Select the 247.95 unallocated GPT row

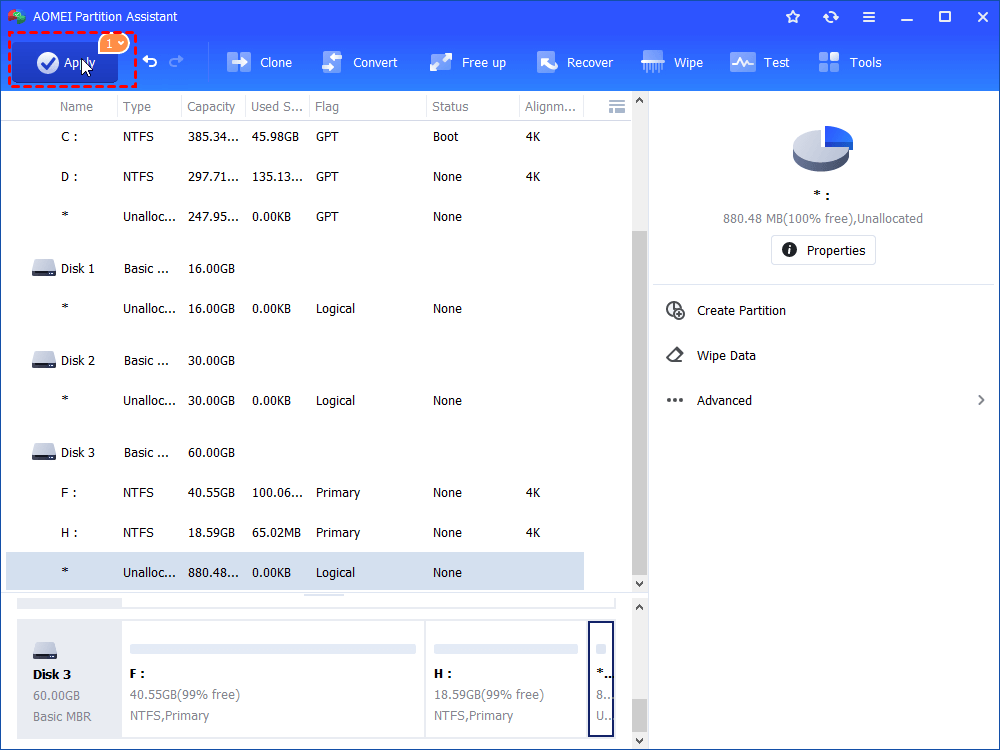tap(295, 216)
